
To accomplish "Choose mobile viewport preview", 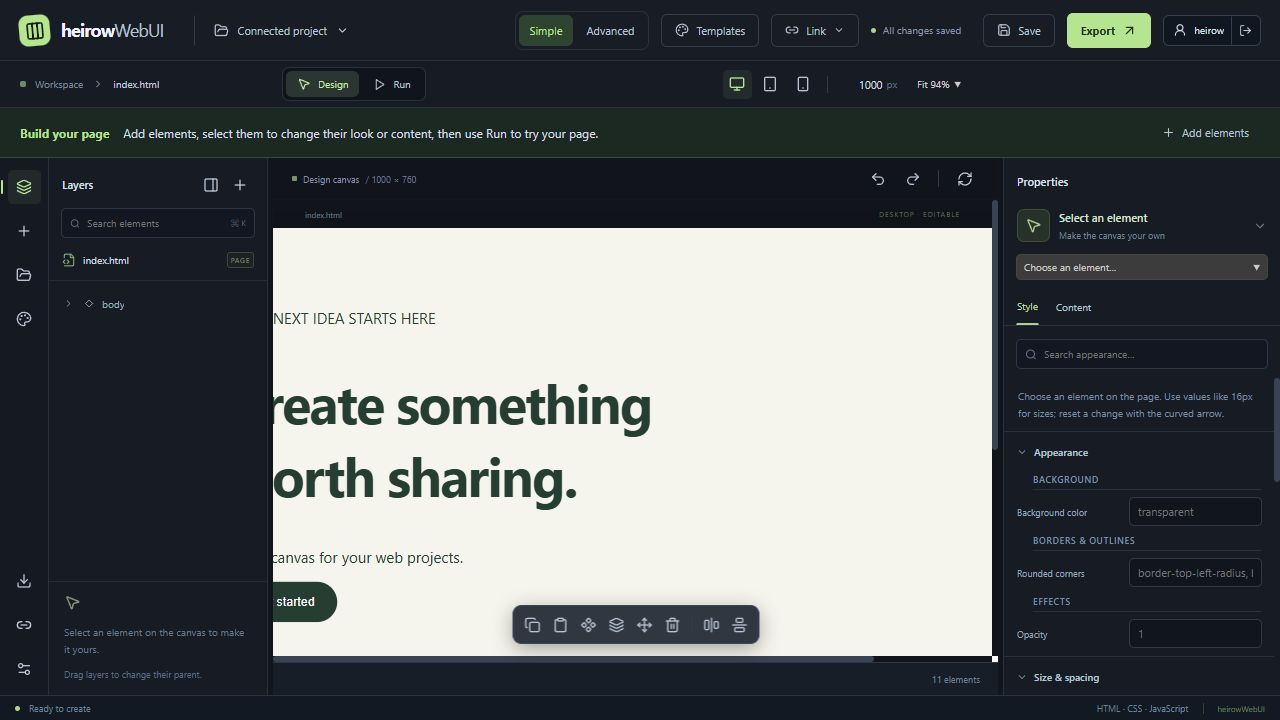I will tap(803, 84).
